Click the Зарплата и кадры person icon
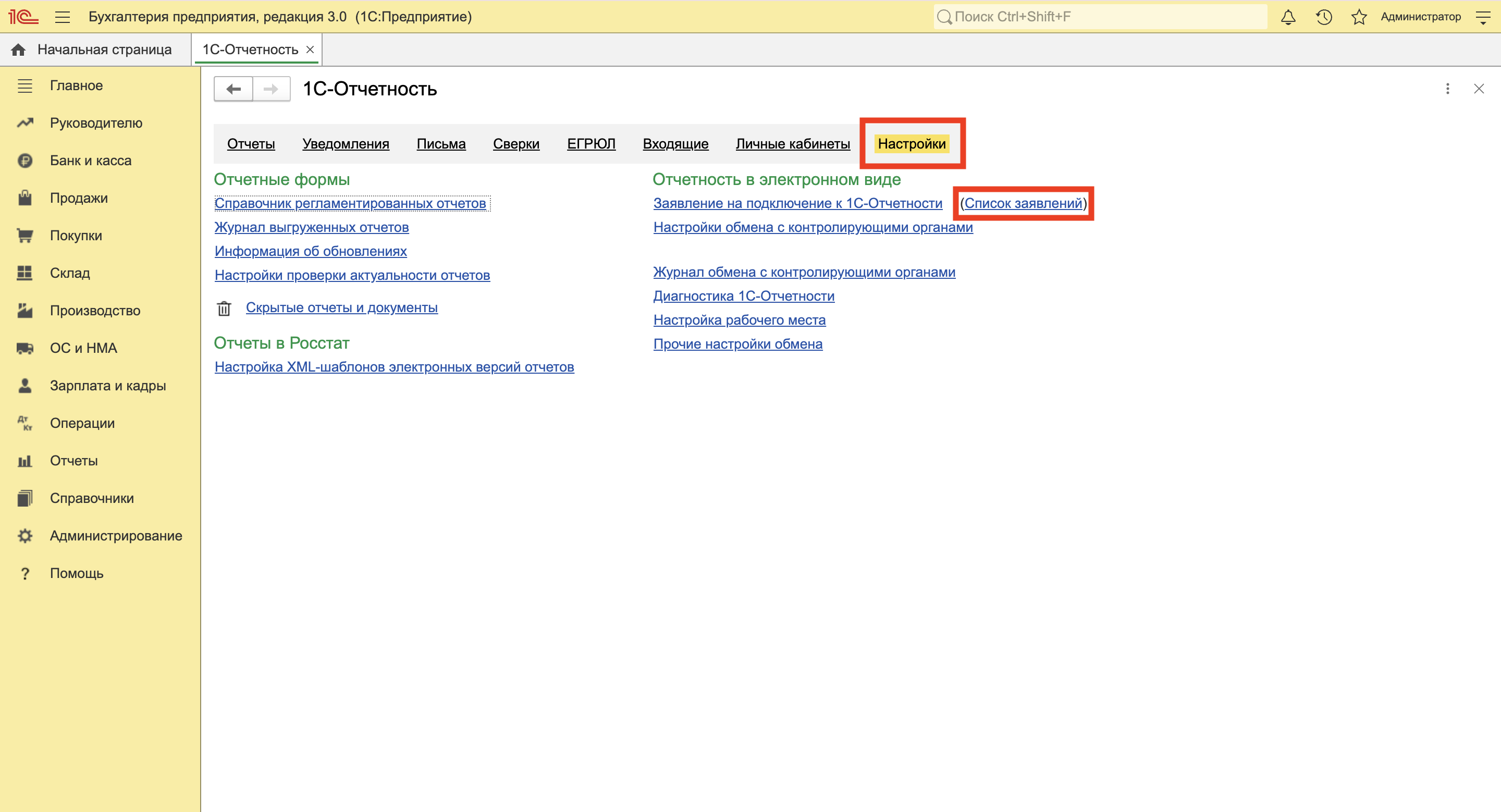This screenshot has width=1501, height=812. (24, 386)
